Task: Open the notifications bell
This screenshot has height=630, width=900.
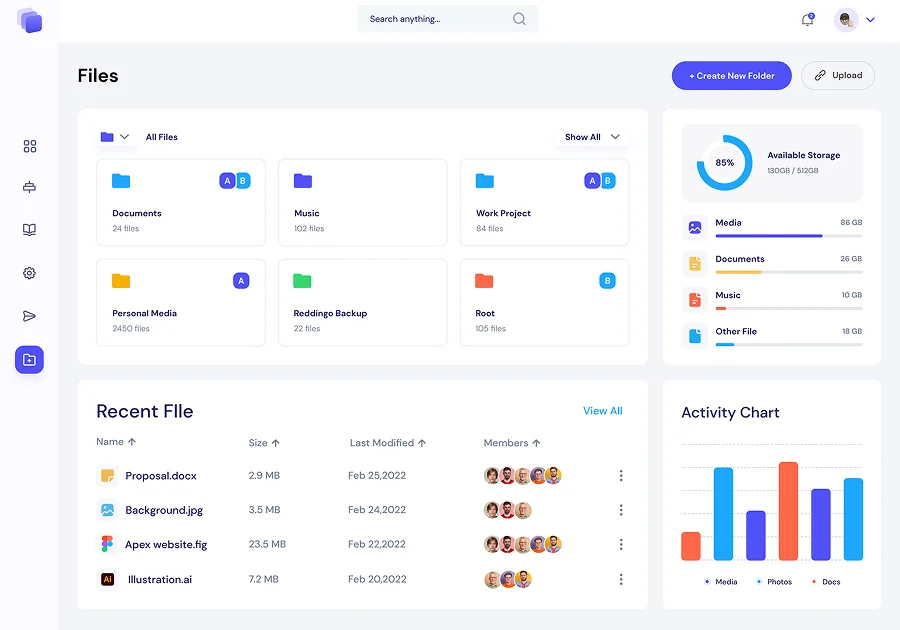Action: [807, 20]
